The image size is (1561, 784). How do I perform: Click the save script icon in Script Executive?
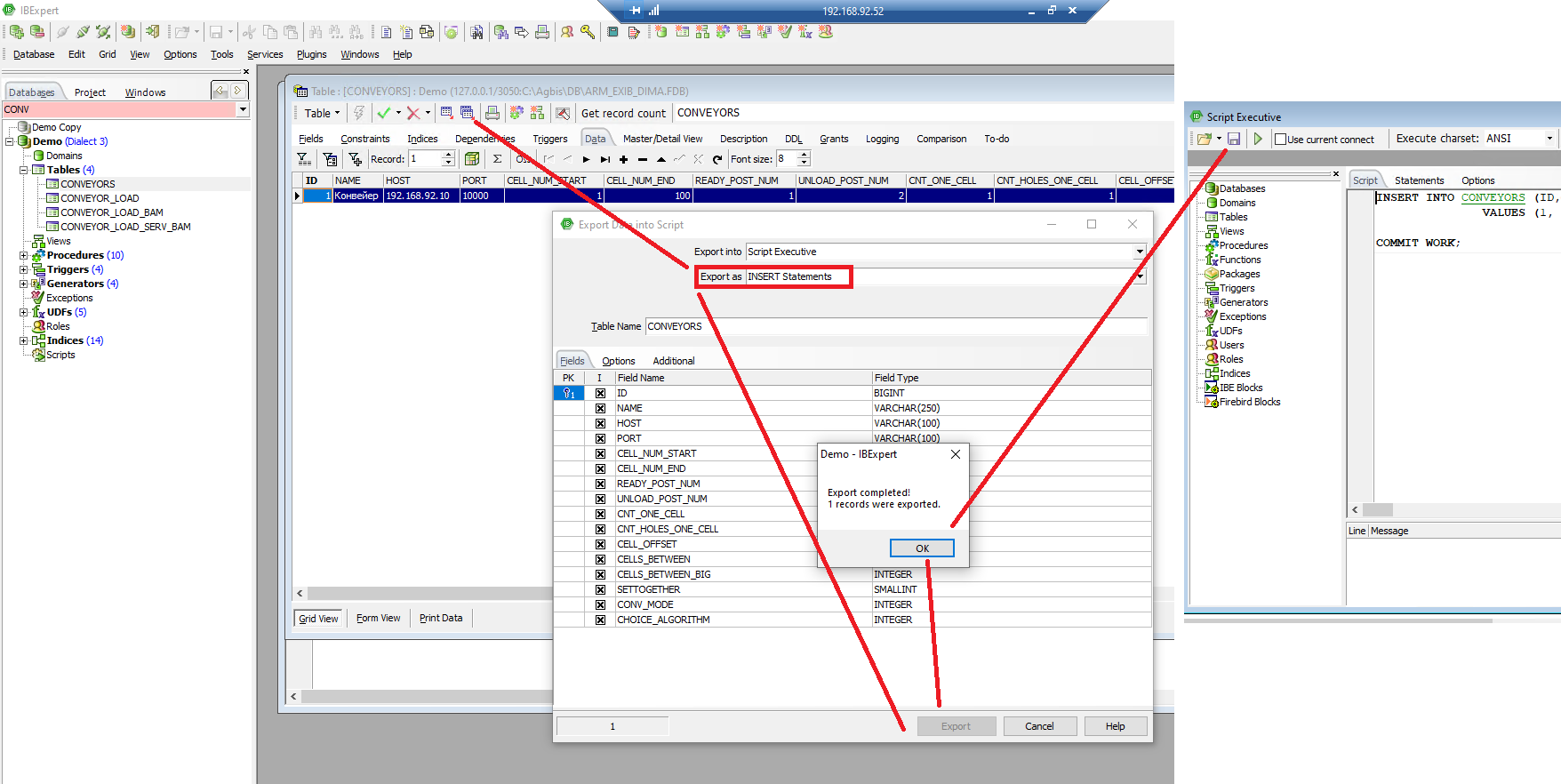[x=1234, y=139]
